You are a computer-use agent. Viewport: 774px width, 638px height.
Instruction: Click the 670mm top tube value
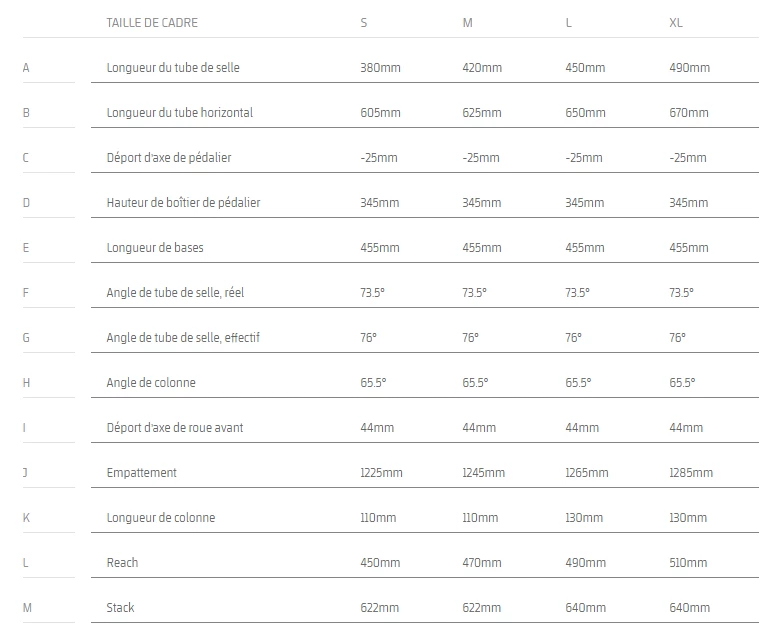[x=689, y=113]
